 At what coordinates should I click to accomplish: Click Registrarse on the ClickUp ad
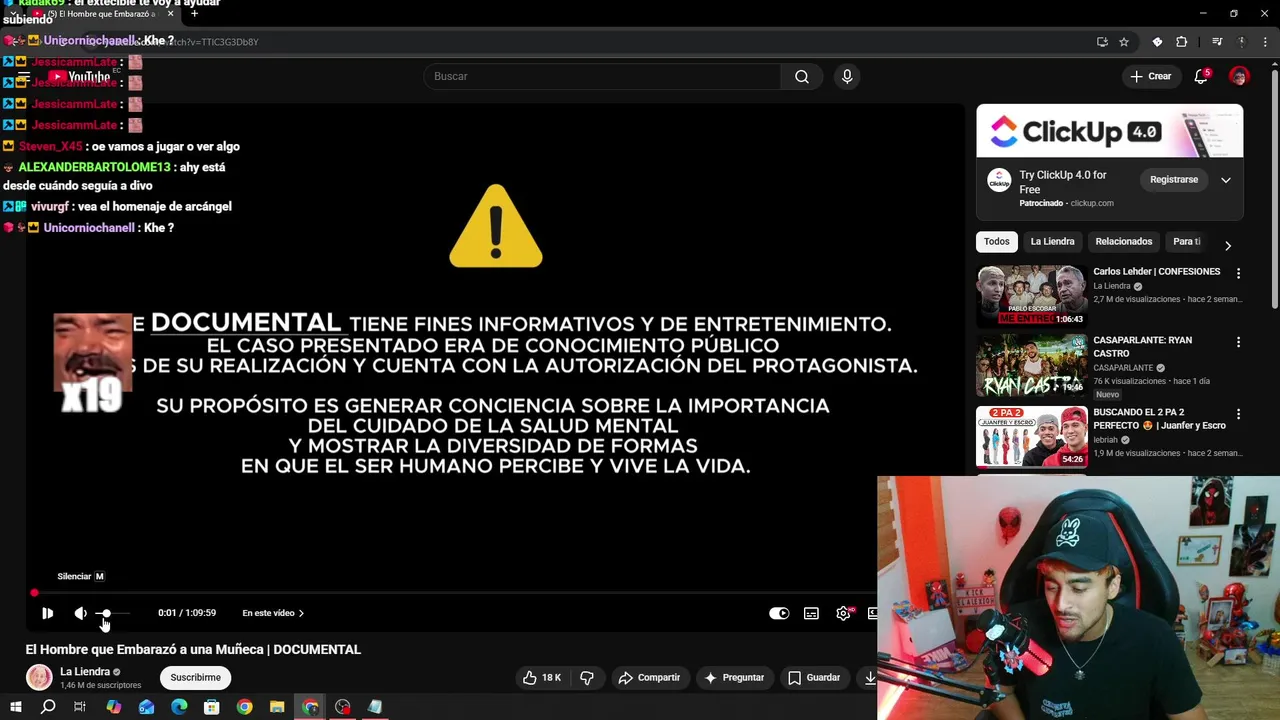click(1173, 180)
